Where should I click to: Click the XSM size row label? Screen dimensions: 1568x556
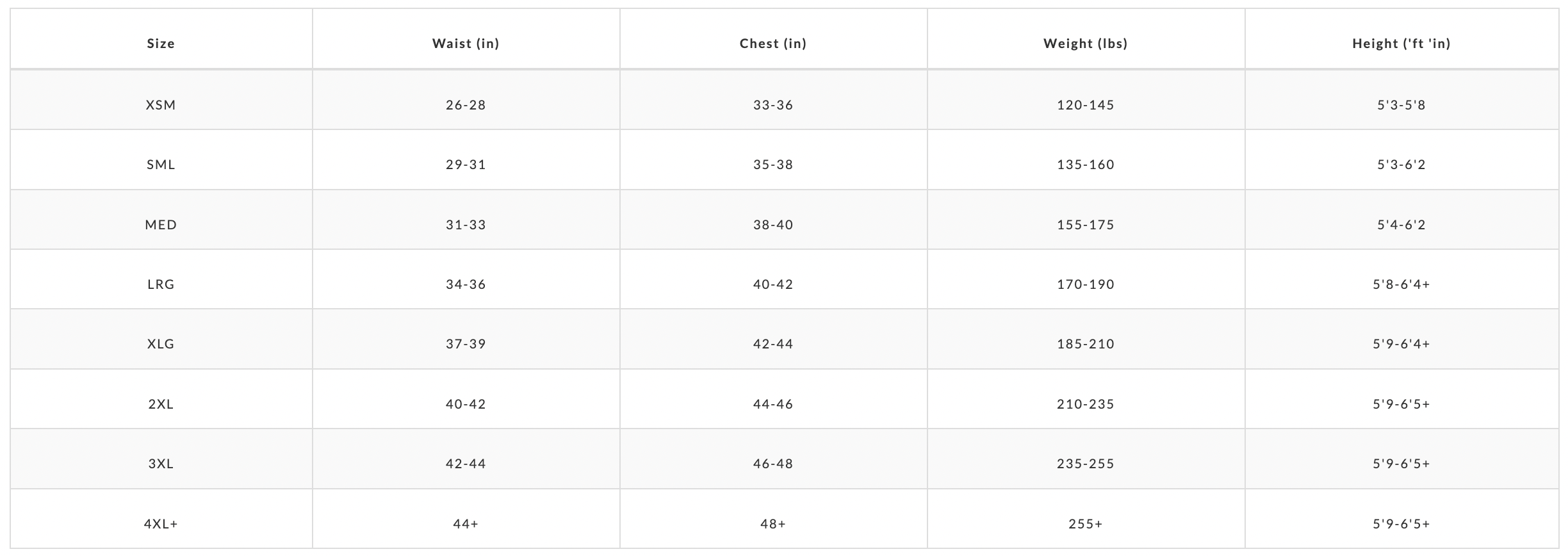[161, 105]
